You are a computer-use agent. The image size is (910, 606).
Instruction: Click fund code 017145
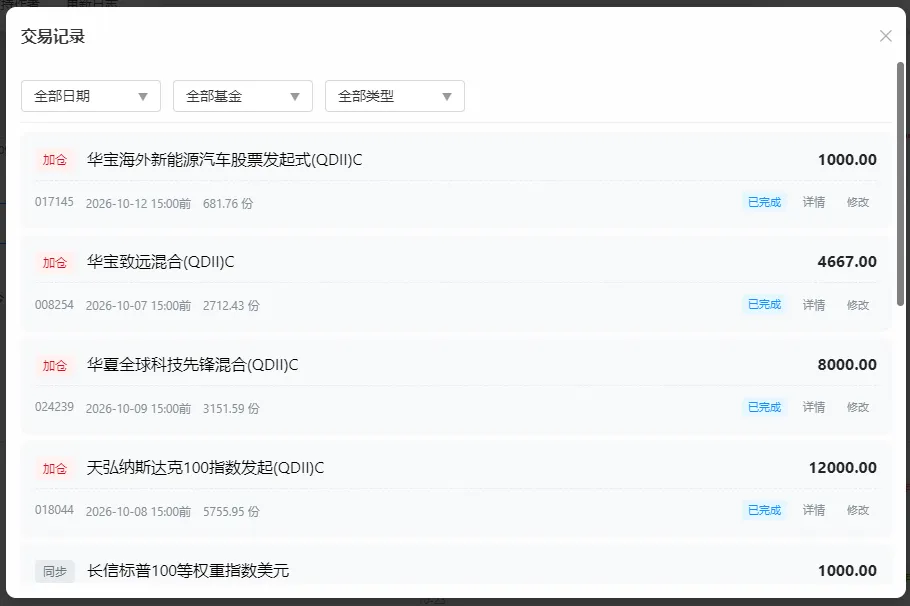tap(54, 202)
